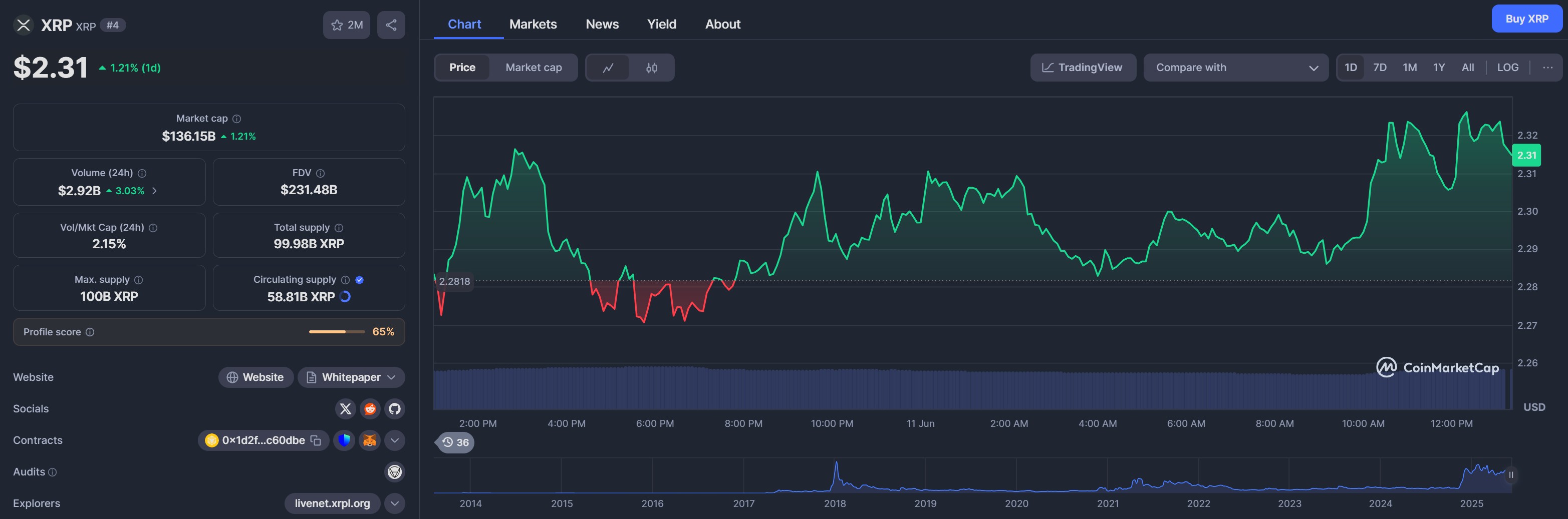Click the current price 2.31 axis label

pyautogui.click(x=1526, y=155)
